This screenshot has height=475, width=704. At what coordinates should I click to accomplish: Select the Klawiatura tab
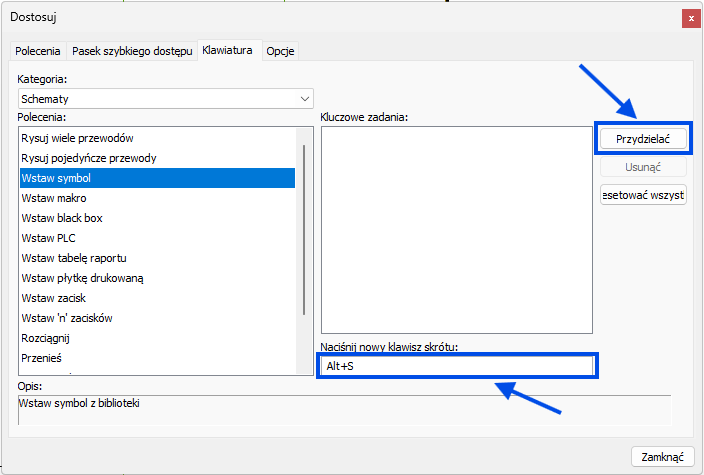coord(228,50)
